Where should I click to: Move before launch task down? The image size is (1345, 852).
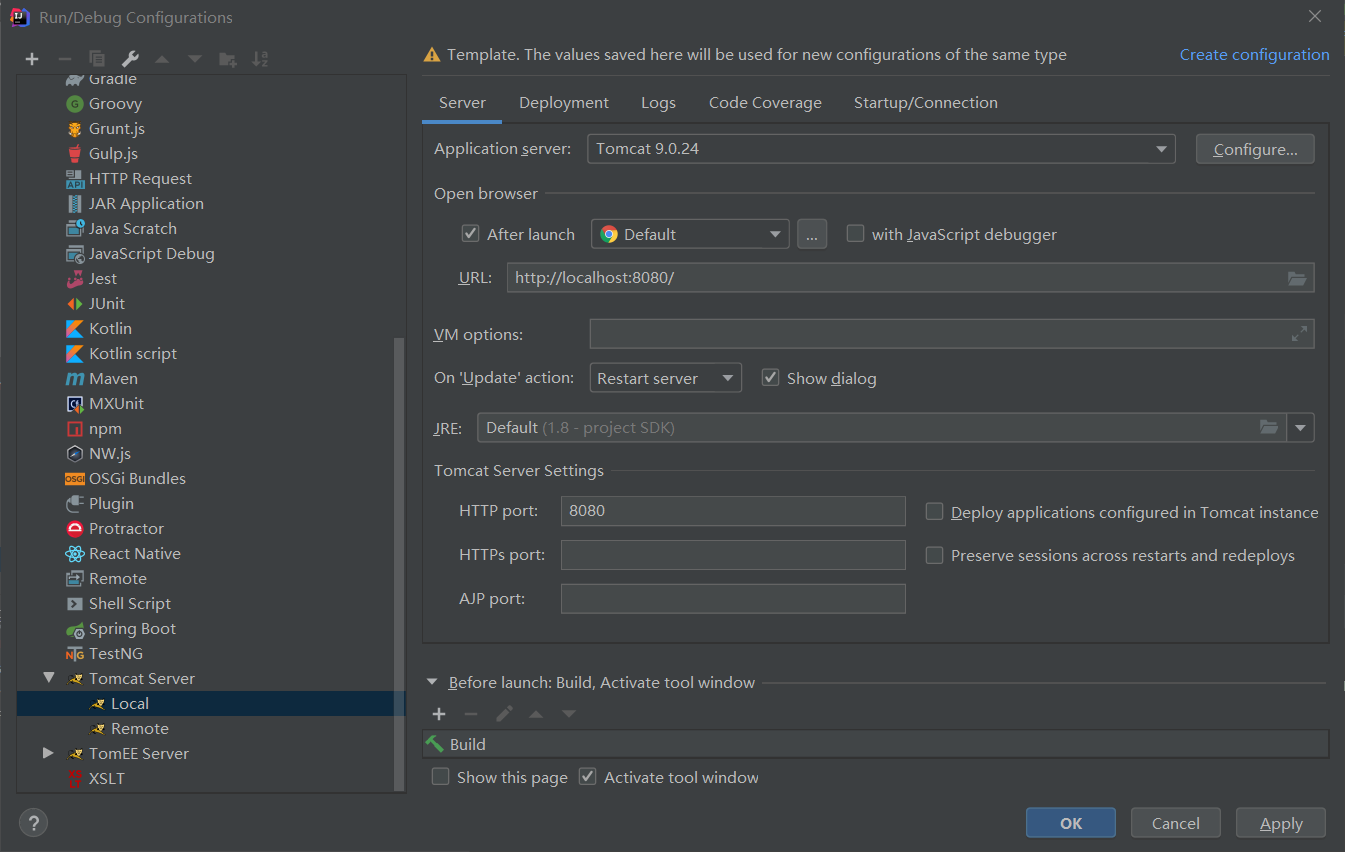tap(569, 714)
